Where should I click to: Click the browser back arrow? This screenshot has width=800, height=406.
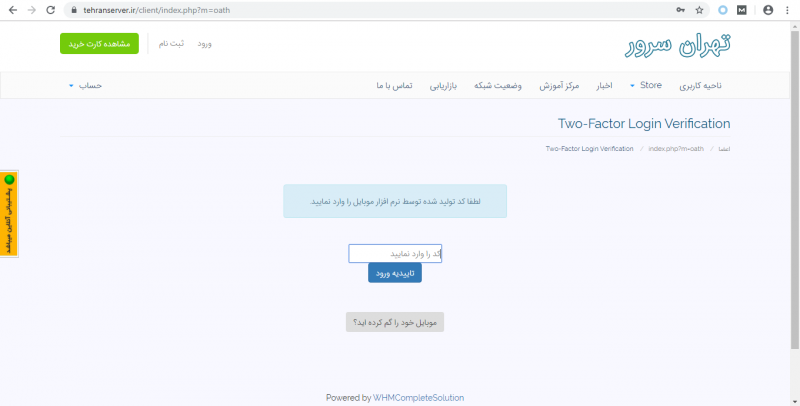[10, 9]
